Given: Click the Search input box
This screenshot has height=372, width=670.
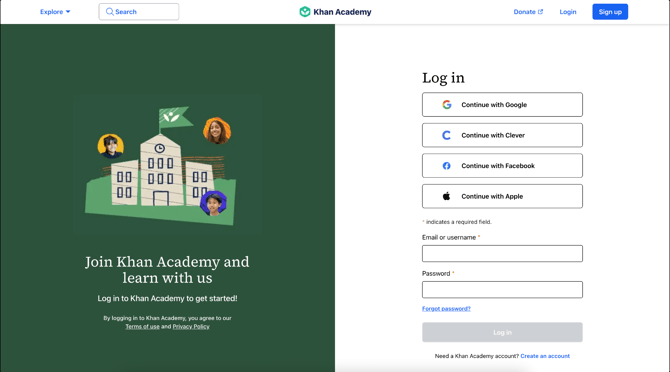Looking at the screenshot, I should (139, 12).
